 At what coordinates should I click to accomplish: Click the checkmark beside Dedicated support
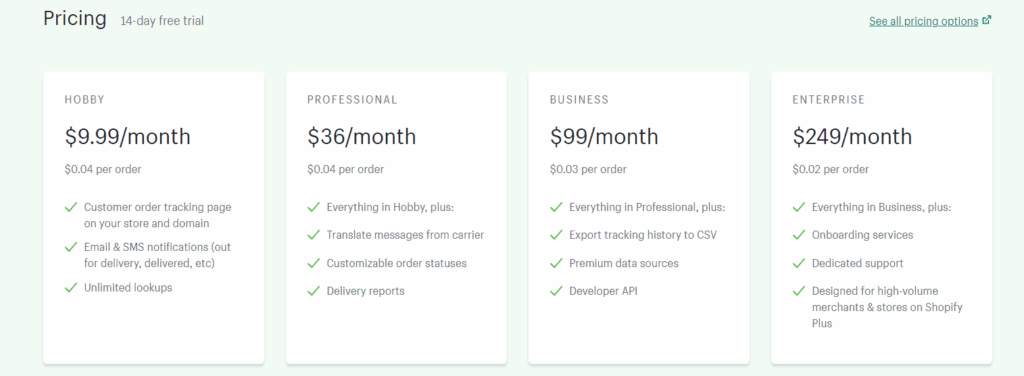pyautogui.click(x=799, y=263)
